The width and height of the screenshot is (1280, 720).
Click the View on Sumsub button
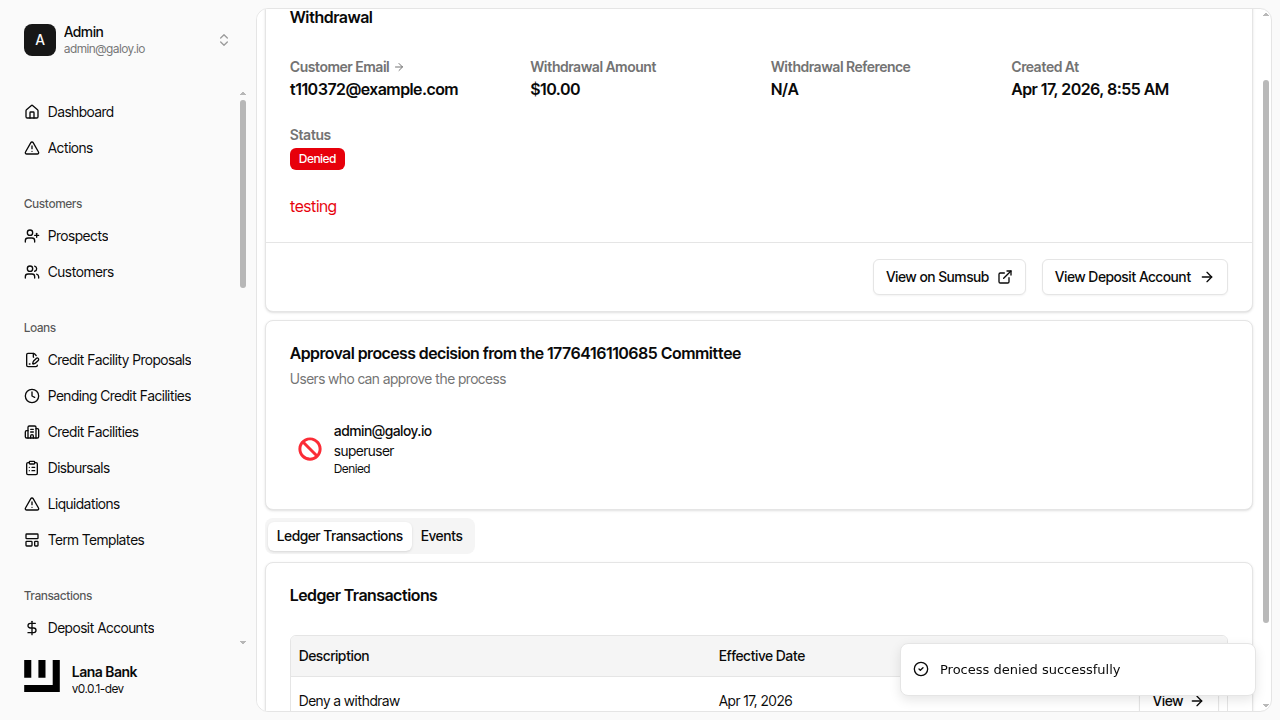click(948, 277)
